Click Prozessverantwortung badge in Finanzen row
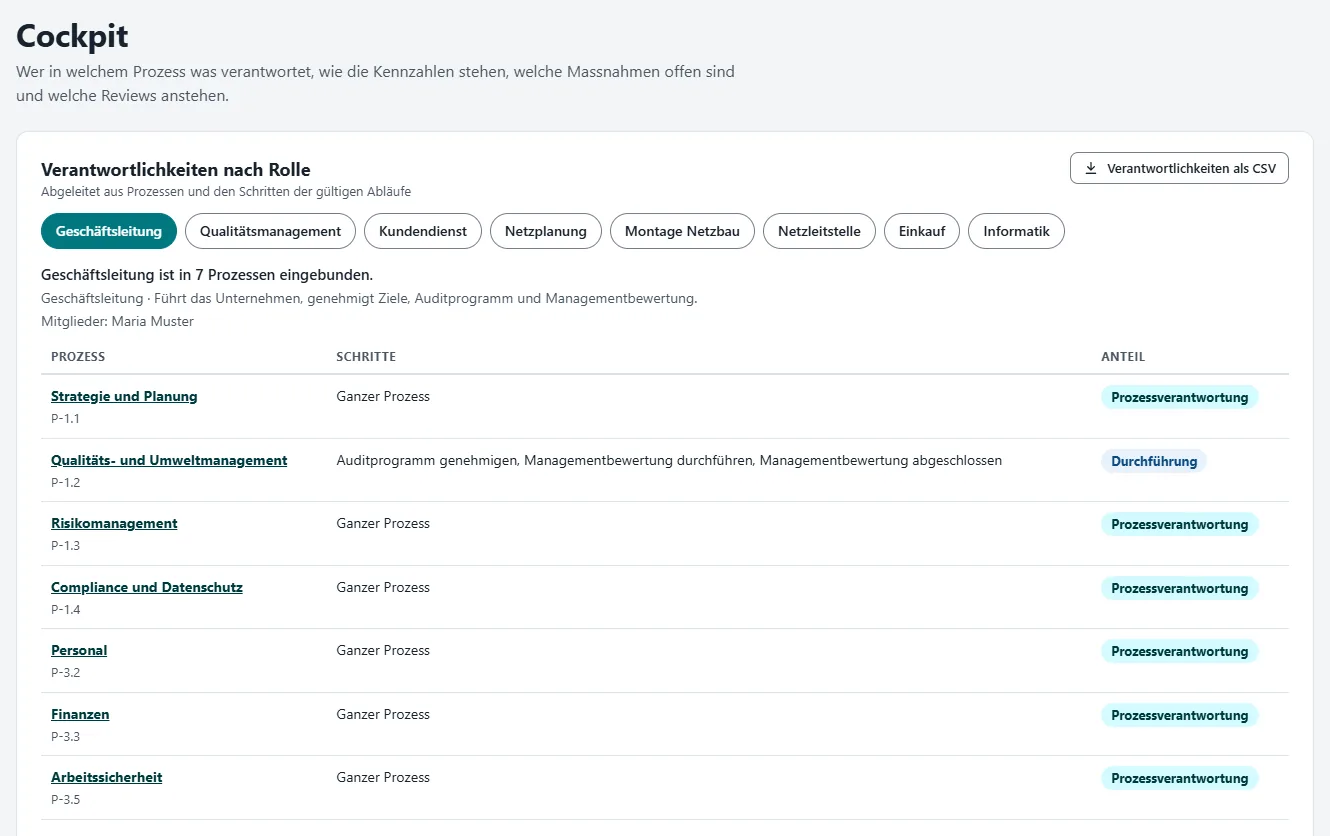Screen dimensions: 1330x836 click(x=1180, y=715)
